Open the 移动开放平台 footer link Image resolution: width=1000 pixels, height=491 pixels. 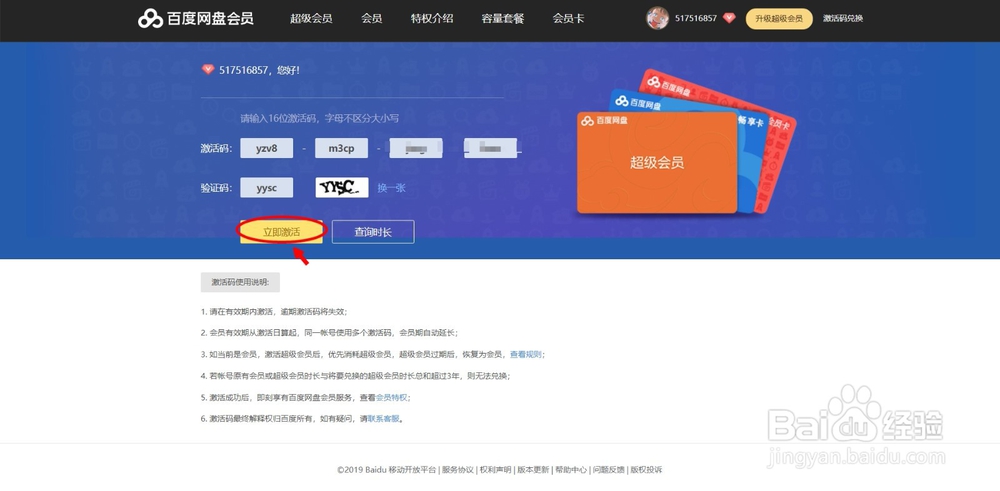[x=413, y=470]
